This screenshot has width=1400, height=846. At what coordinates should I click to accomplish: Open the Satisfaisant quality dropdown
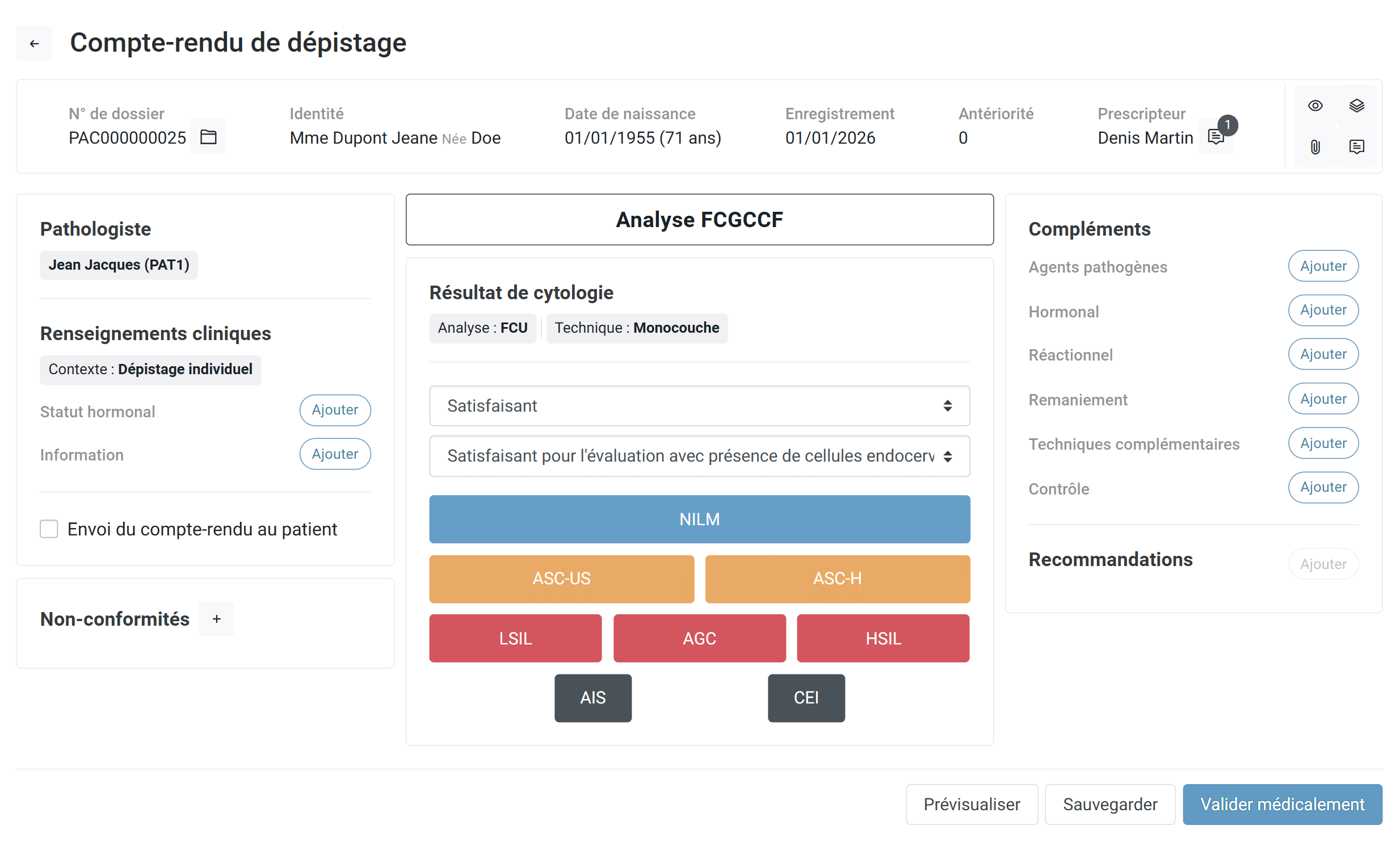pos(699,406)
